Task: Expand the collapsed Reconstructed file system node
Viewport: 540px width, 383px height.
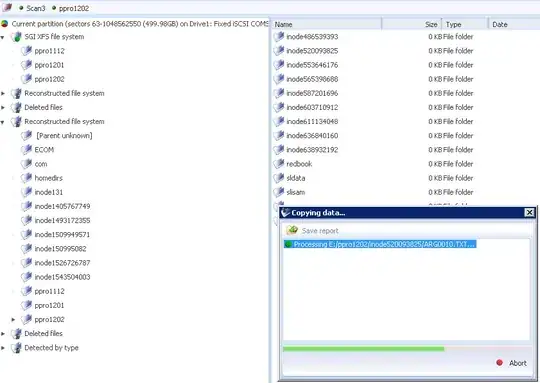Action: [3, 93]
